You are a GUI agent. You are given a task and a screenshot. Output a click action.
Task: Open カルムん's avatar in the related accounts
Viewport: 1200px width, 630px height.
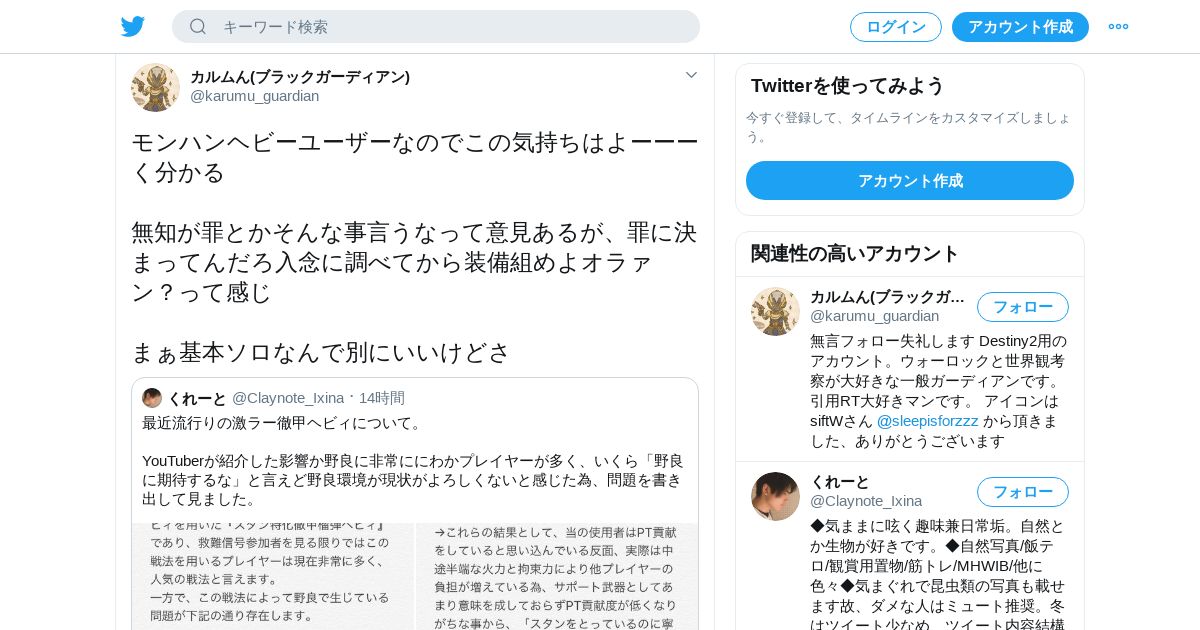tap(775, 311)
